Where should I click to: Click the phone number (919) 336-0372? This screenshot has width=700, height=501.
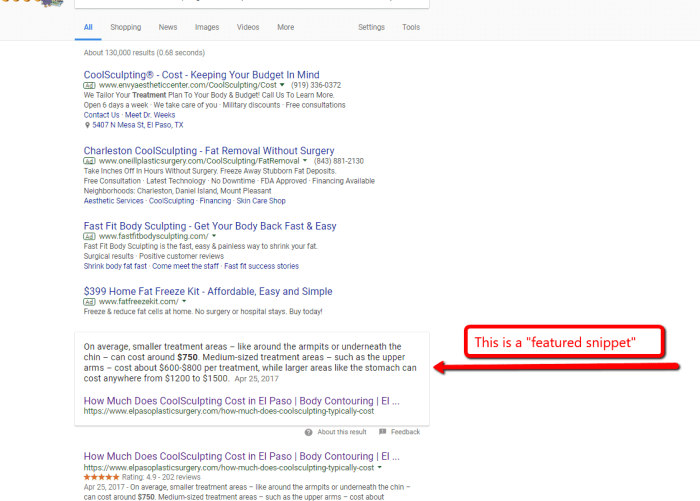pyautogui.click(x=316, y=85)
